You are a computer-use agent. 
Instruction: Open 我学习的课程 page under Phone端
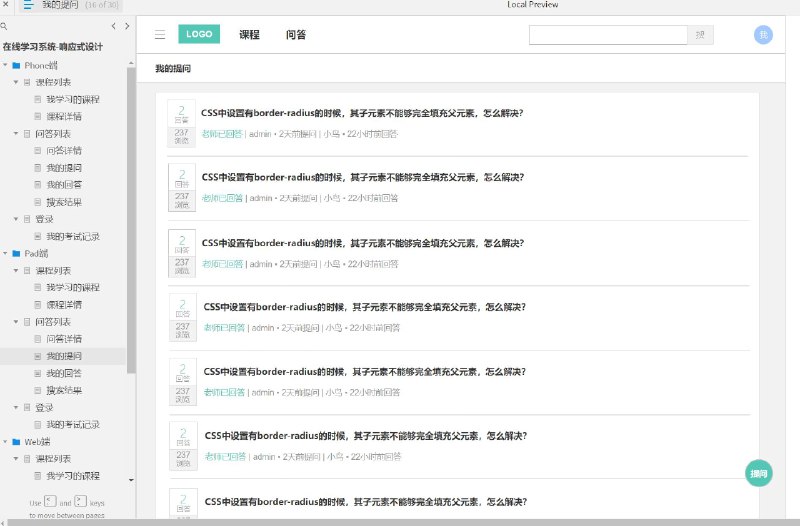tap(73, 99)
